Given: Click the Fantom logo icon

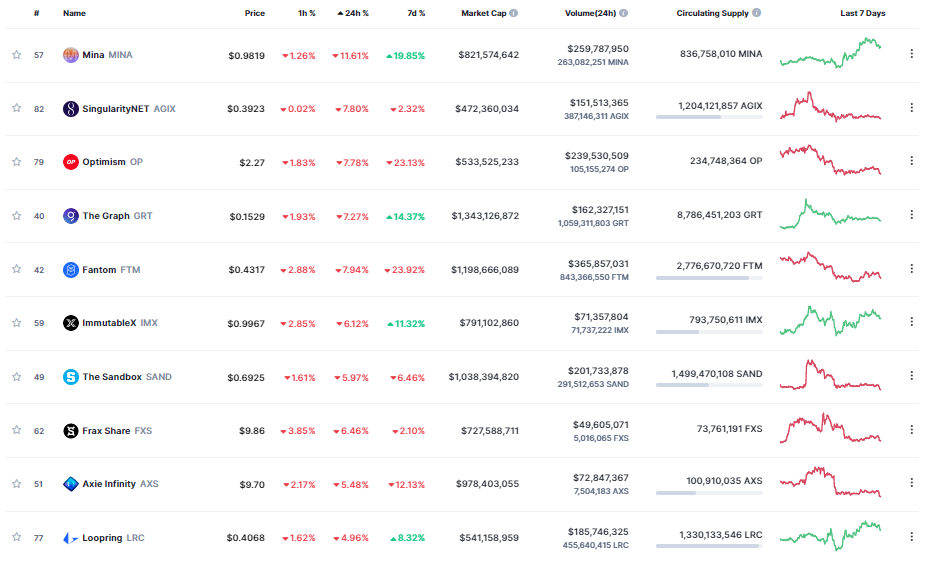Looking at the screenshot, I should (x=70, y=270).
